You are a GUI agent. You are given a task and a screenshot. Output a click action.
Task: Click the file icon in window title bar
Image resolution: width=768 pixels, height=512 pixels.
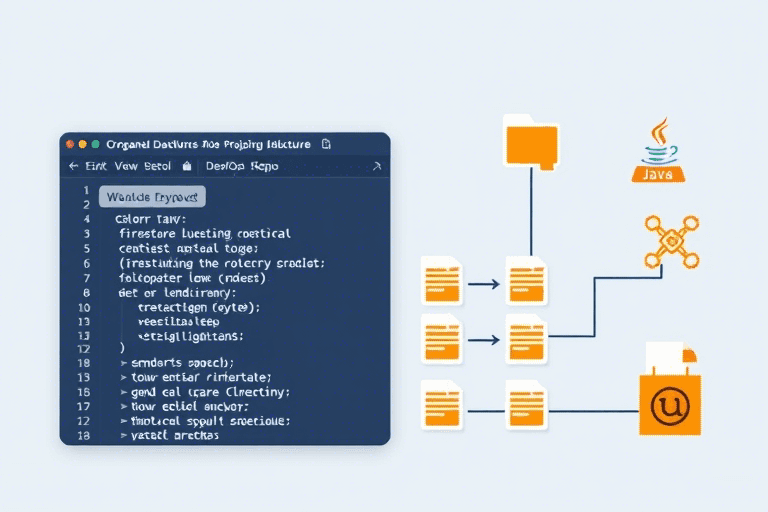pos(327,144)
